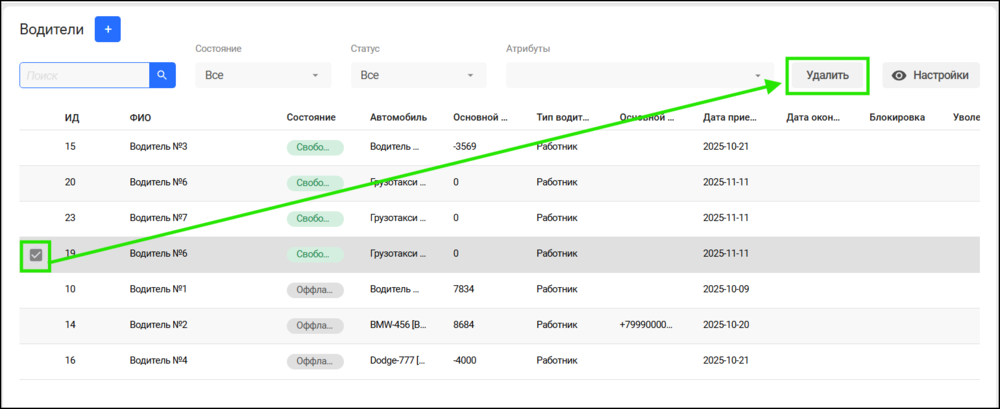Select the Водитель №4 row with Dodge-777
Image resolution: width=1000 pixels, height=409 pixels.
pyautogui.click(x=499, y=362)
